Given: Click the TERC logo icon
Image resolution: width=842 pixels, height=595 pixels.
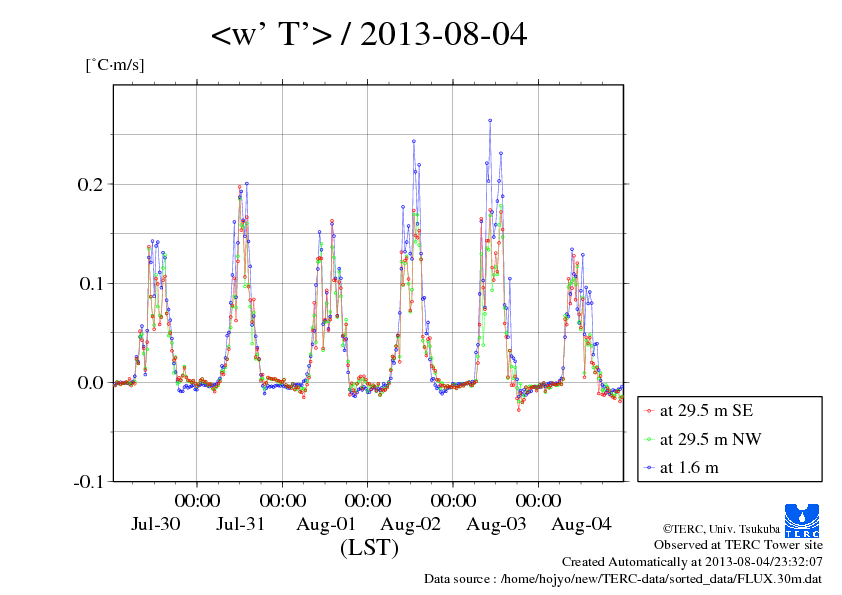Looking at the screenshot, I should tap(802, 520).
